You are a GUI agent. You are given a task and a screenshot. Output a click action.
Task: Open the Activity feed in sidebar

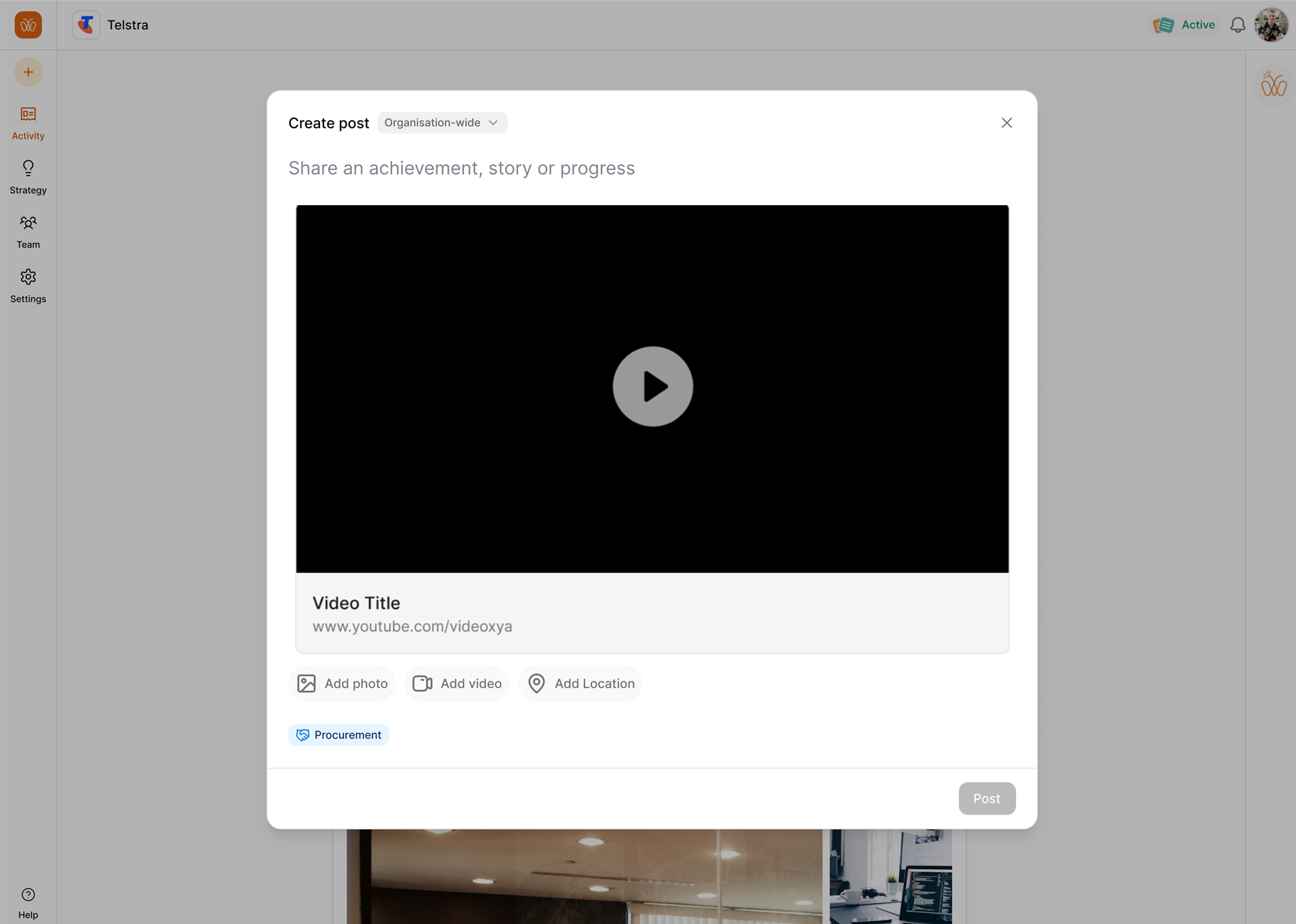point(28,122)
